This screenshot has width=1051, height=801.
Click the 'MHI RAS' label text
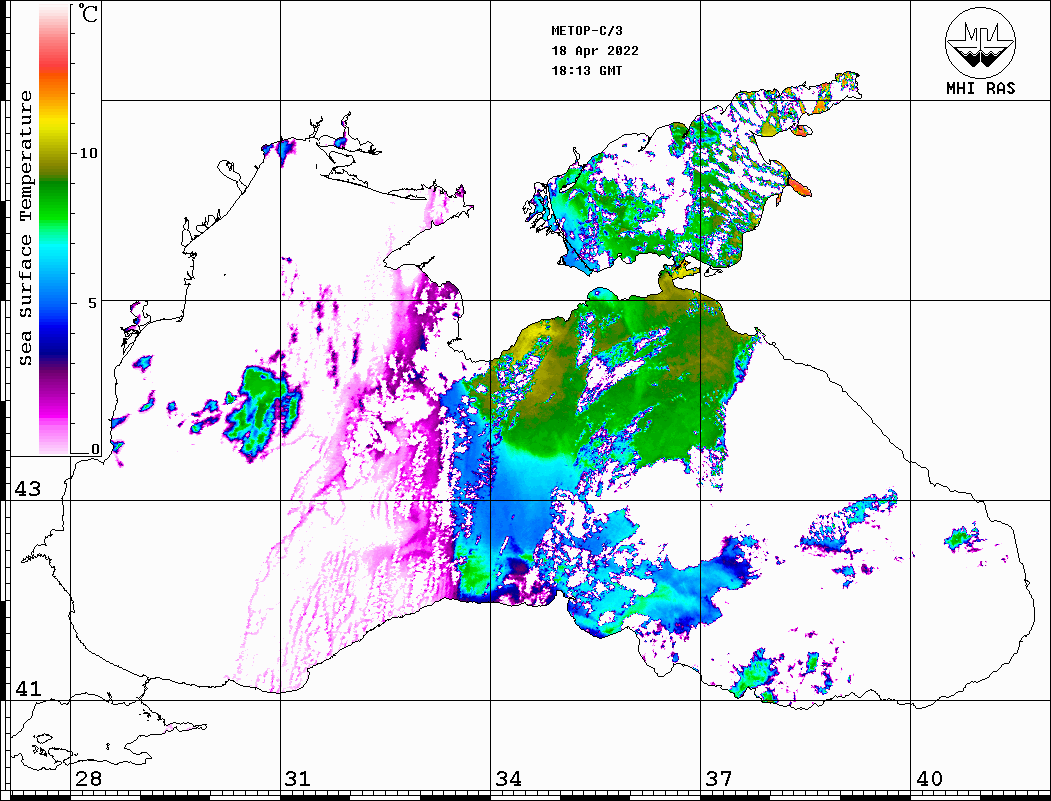tap(980, 88)
